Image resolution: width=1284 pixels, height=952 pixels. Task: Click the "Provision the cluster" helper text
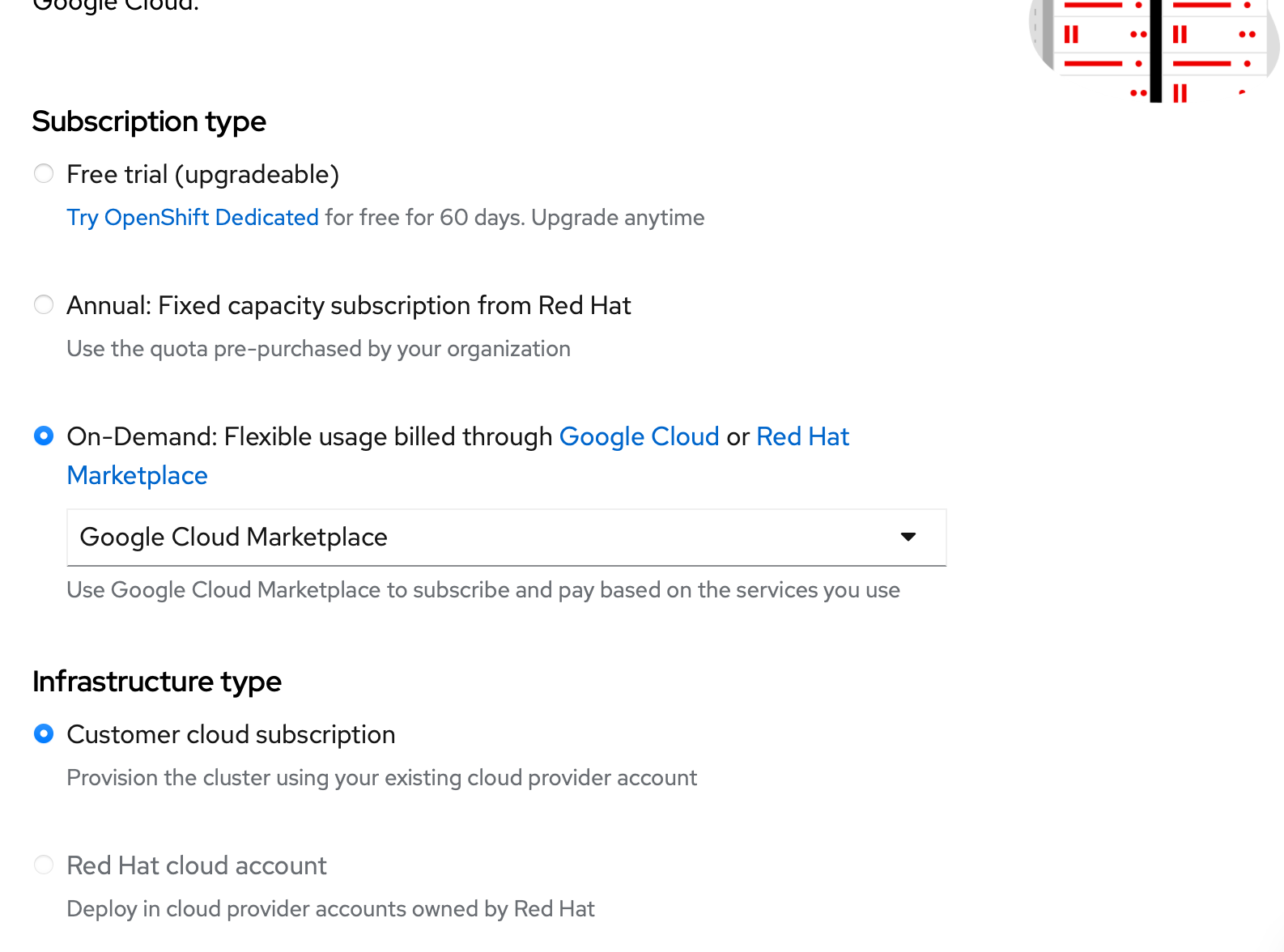tap(381, 778)
